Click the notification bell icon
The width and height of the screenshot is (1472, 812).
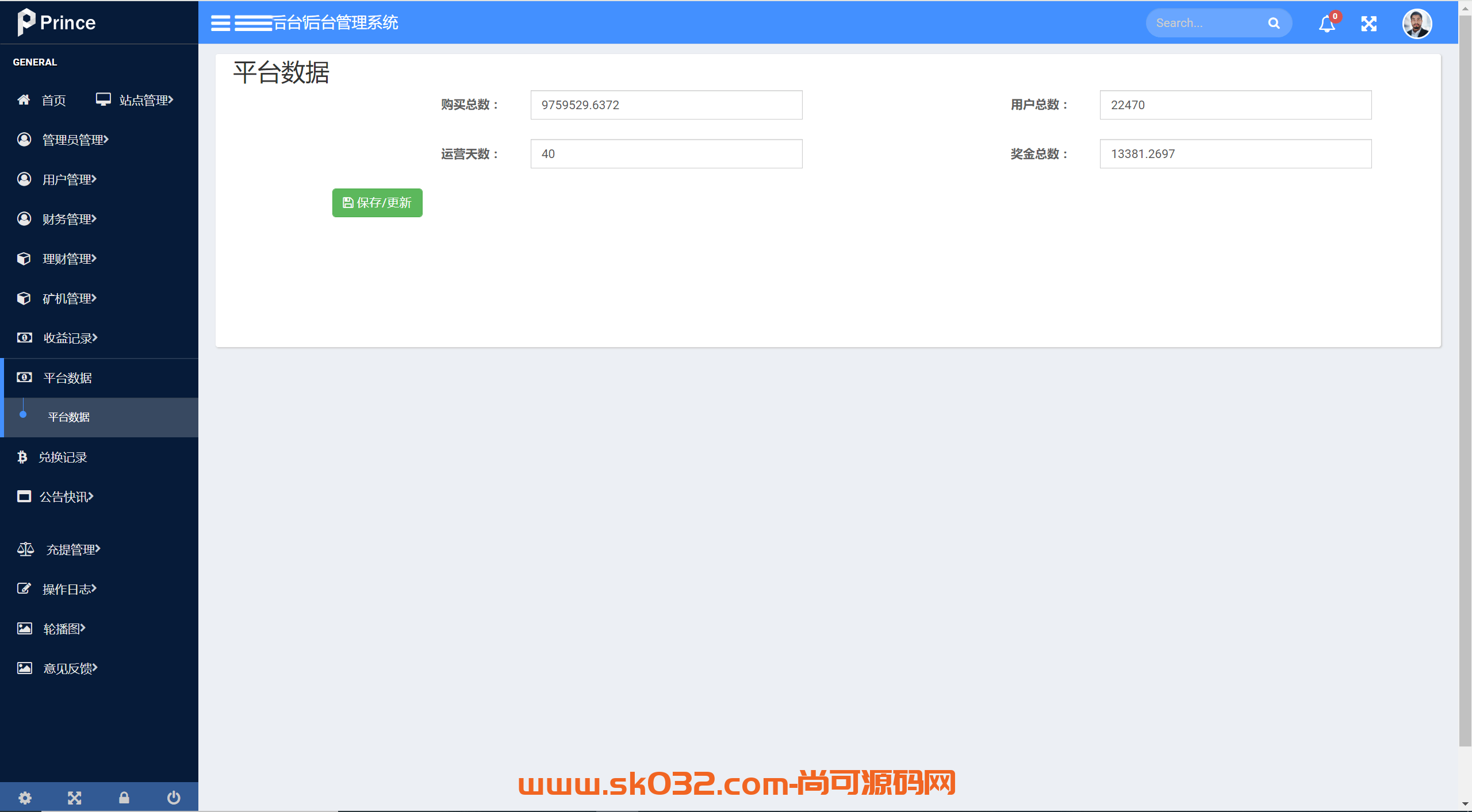(x=1326, y=23)
